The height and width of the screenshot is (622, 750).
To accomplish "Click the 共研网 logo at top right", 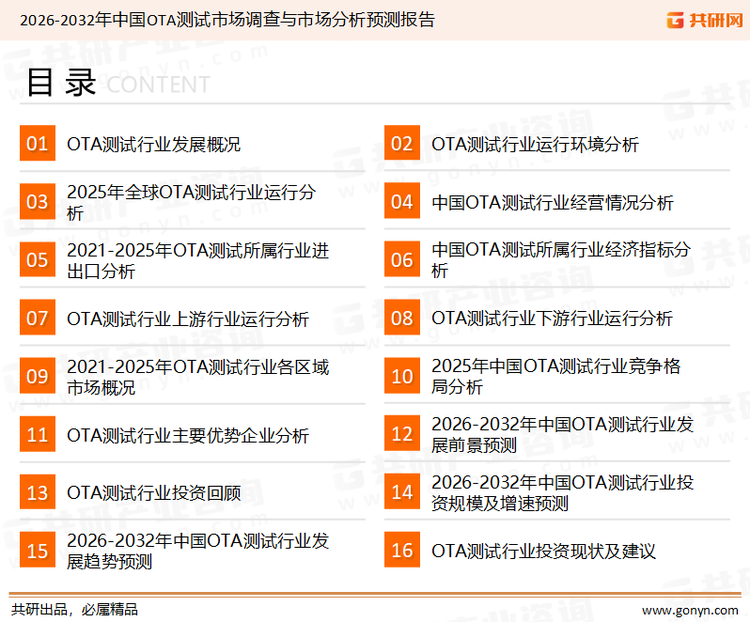I will click(705, 20).
